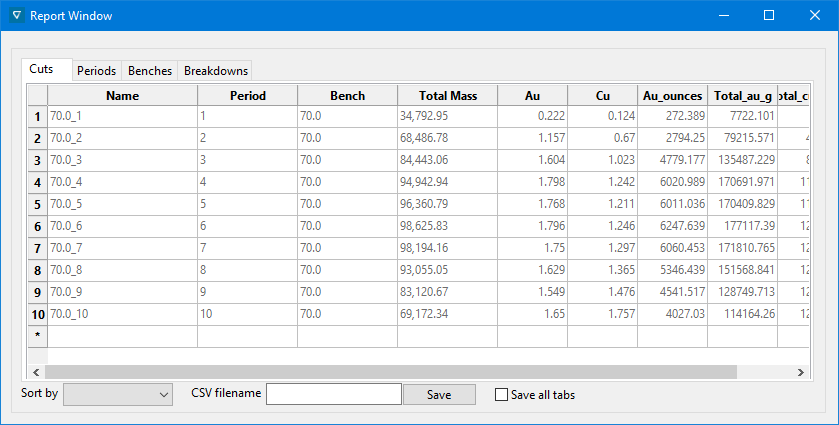
Task: Maximize the Report Window
Action: click(x=769, y=16)
